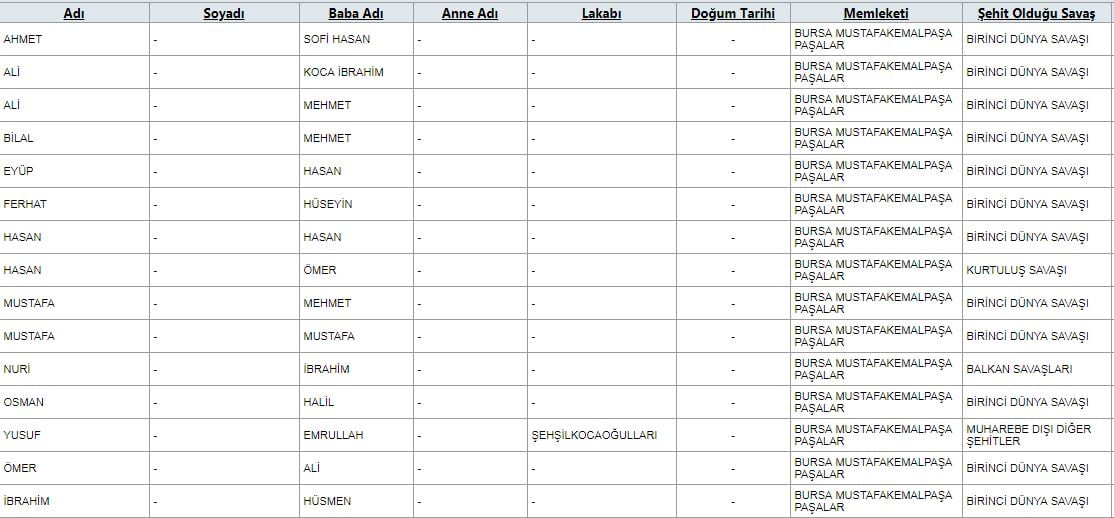This screenshot has width=1114, height=518.
Task: Click the Doğum Tarihi header link
Action: pyautogui.click(x=732, y=13)
